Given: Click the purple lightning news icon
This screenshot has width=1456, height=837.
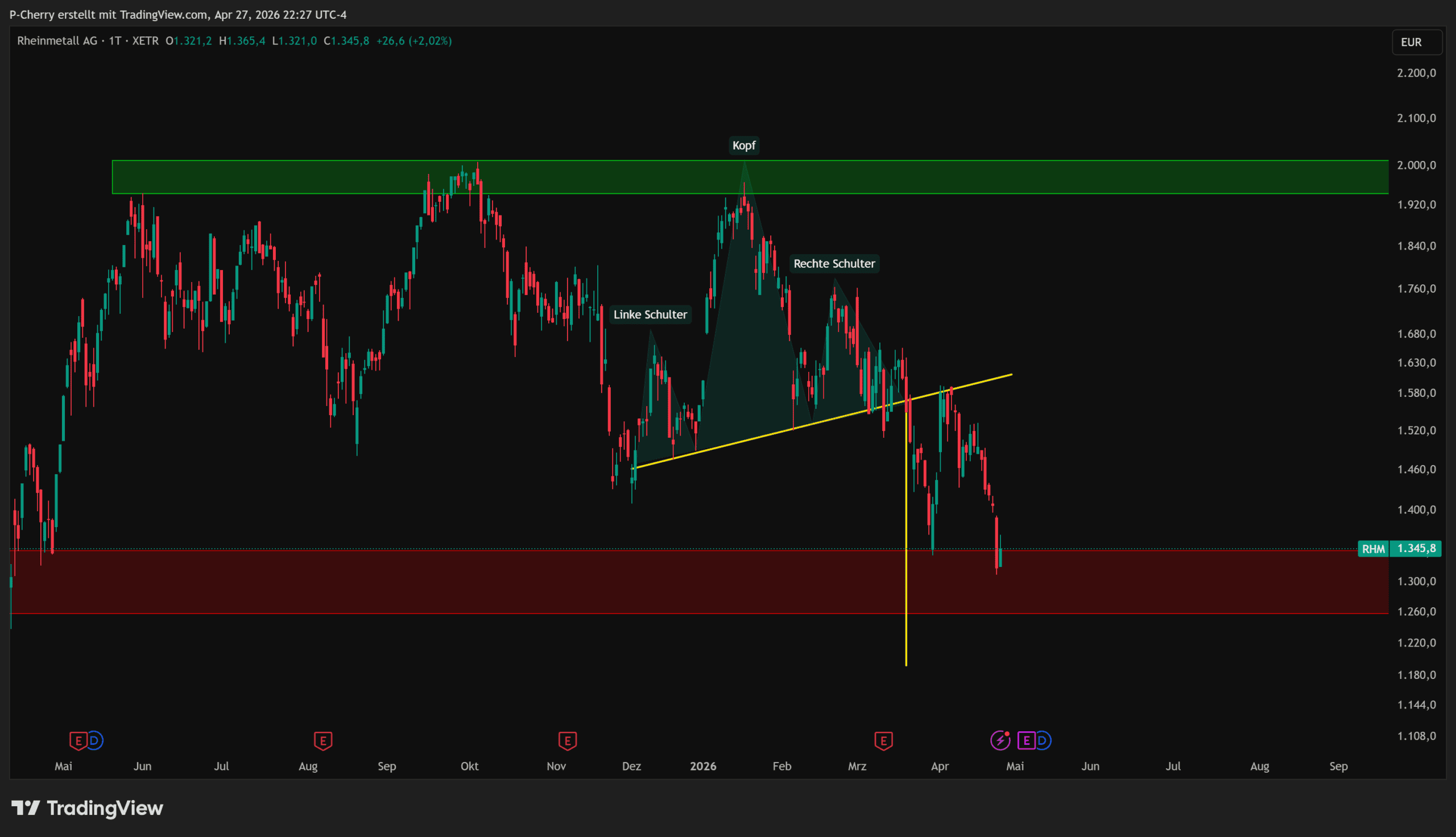Looking at the screenshot, I should point(1000,740).
